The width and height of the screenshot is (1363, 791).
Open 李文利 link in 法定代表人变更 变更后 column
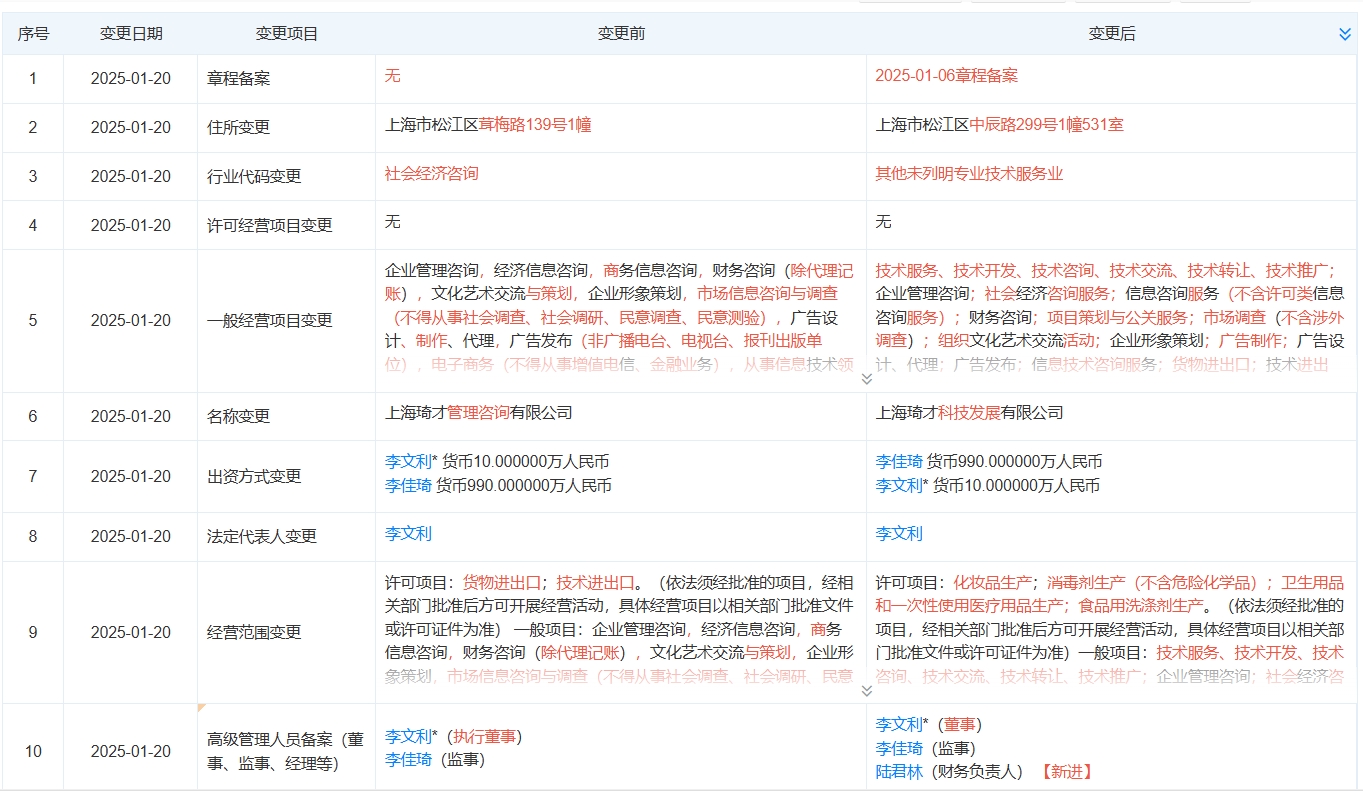coord(899,534)
